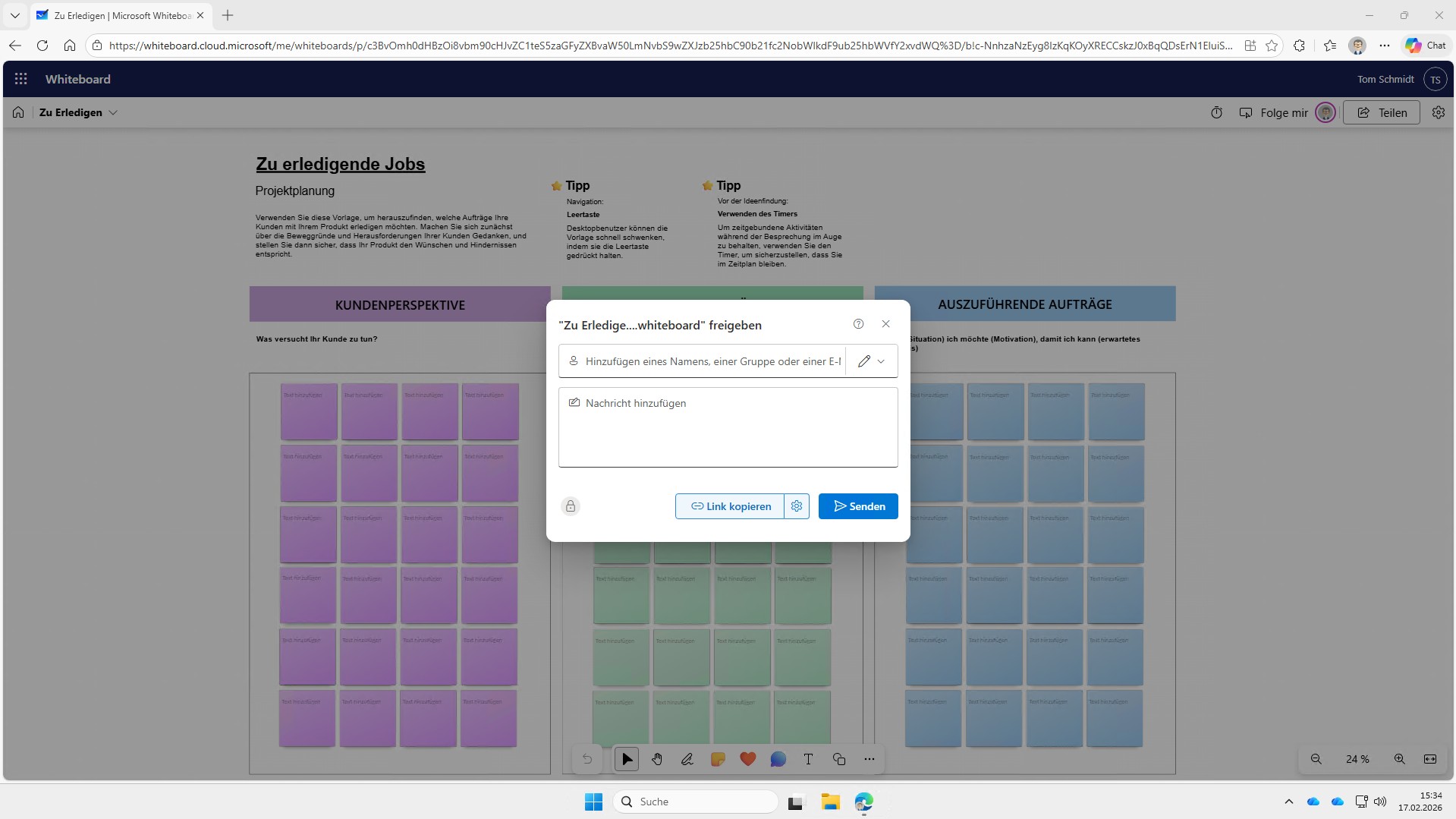Open link settings gear in share dialog
Image resolution: width=1456 pixels, height=819 pixels.
pos(797,506)
